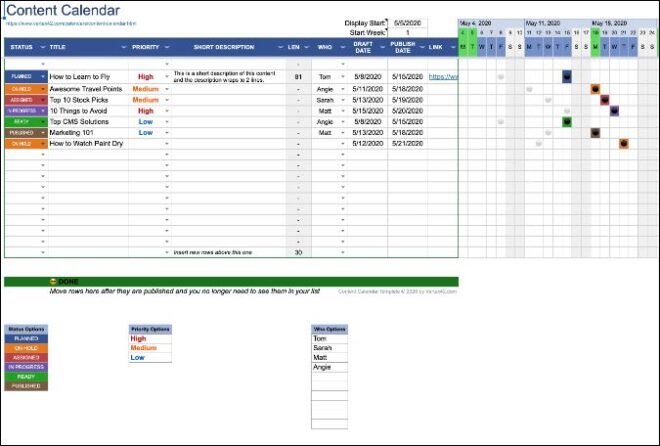
Task: Click the Display Start date field 5/5/2020
Action: [407, 23]
